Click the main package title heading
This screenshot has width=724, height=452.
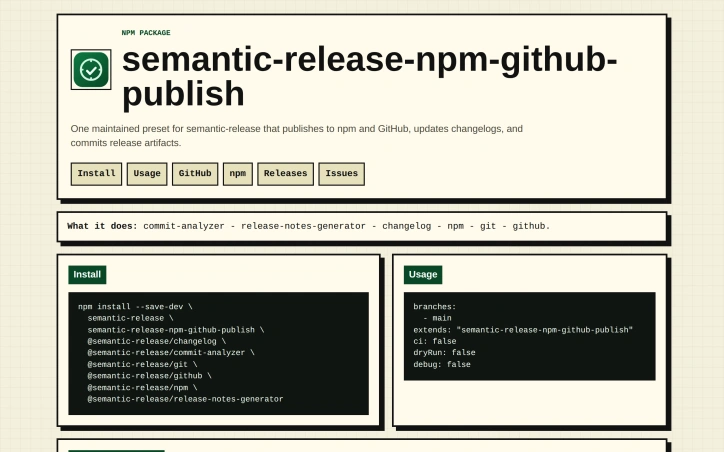click(369, 77)
